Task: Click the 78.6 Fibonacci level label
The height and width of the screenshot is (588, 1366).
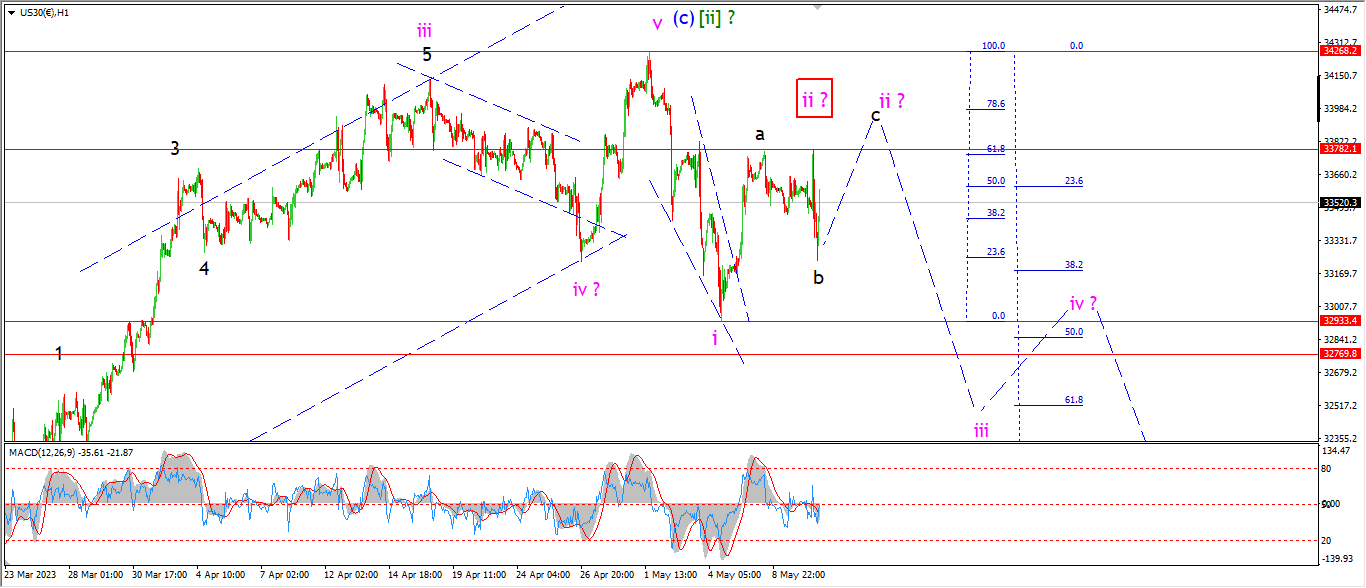Action: (x=996, y=104)
